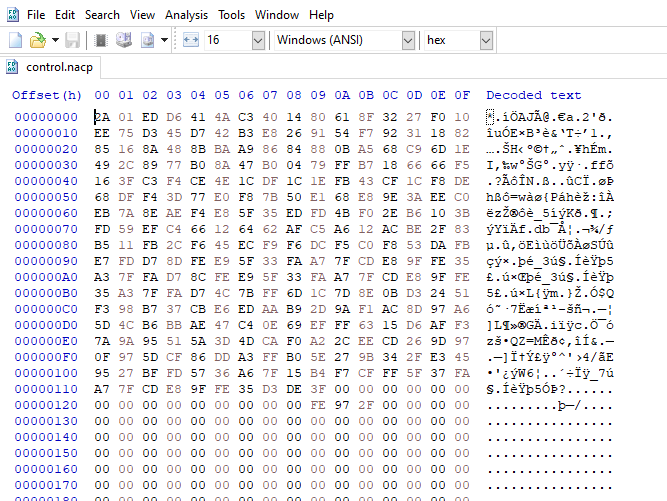This screenshot has width=667, height=501.
Task: Click byte 5D at start of row 000000D0
Action: (102, 325)
